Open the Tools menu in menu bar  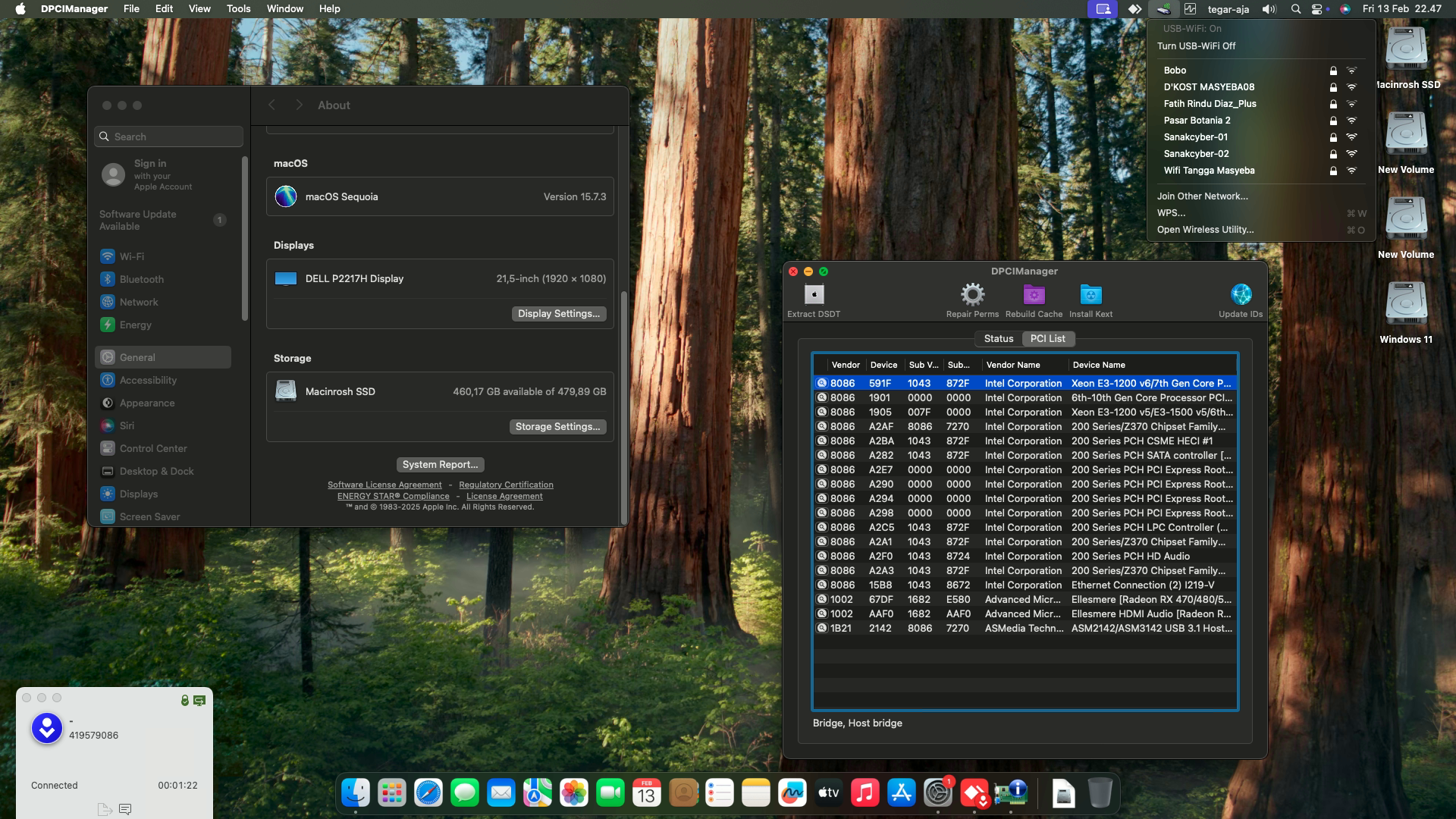238,9
